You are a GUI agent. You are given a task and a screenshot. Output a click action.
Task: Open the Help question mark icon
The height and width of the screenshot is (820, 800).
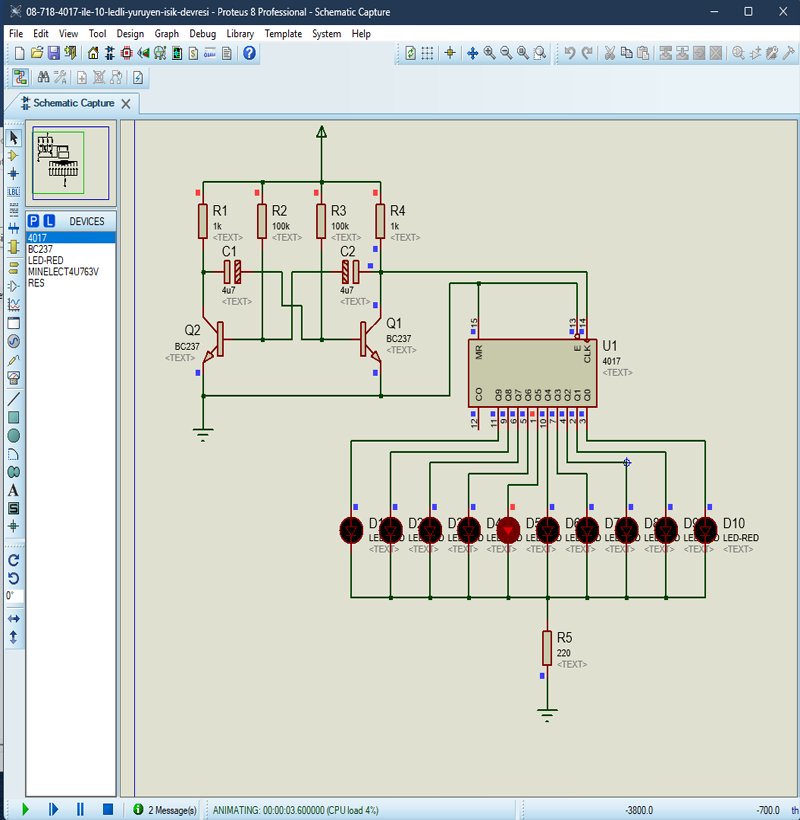pos(250,53)
